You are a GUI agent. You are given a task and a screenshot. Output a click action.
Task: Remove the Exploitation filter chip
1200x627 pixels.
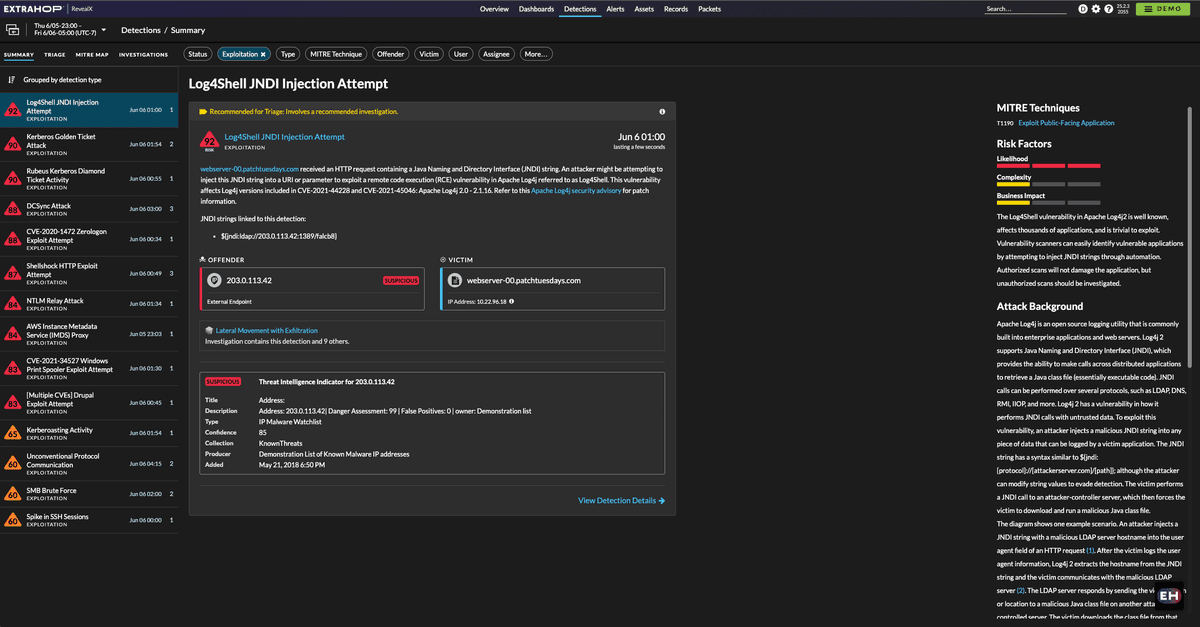[x=263, y=54]
